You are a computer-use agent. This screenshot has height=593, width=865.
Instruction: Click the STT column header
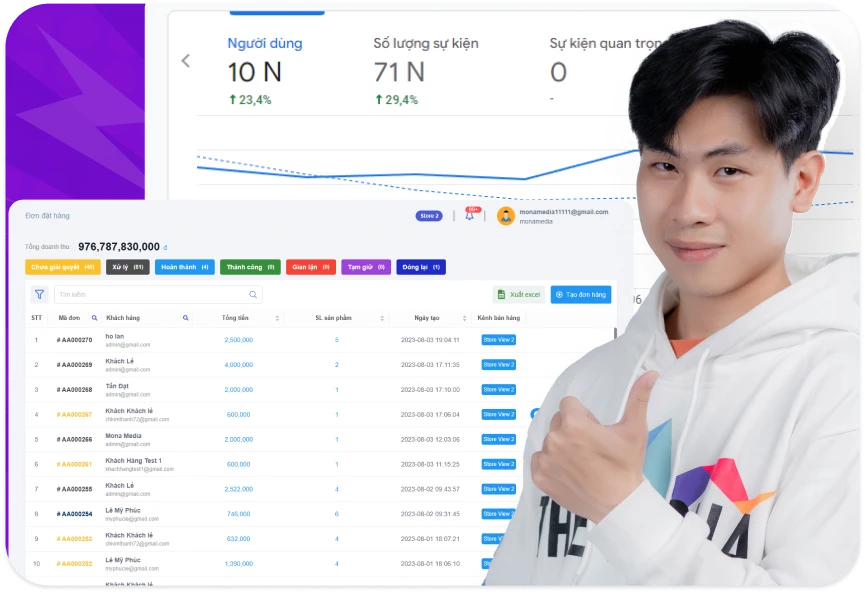pos(36,318)
